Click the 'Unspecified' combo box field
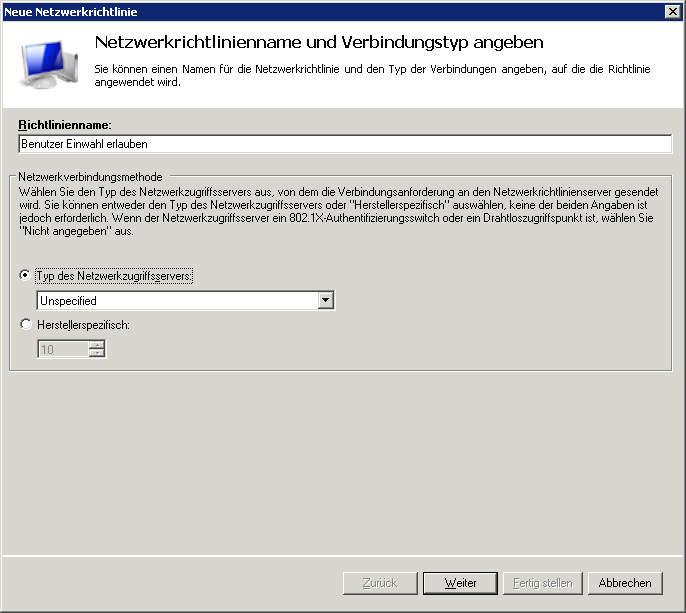686x613 pixels. point(176,300)
